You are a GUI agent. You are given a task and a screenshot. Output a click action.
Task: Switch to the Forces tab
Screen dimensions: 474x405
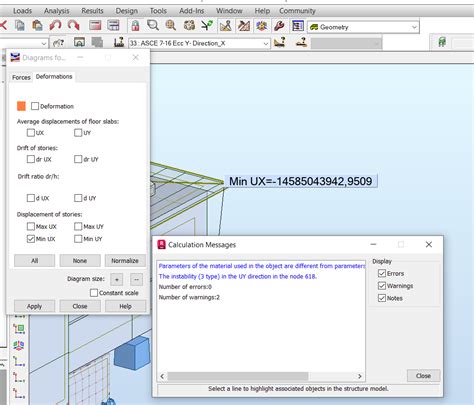pos(21,77)
